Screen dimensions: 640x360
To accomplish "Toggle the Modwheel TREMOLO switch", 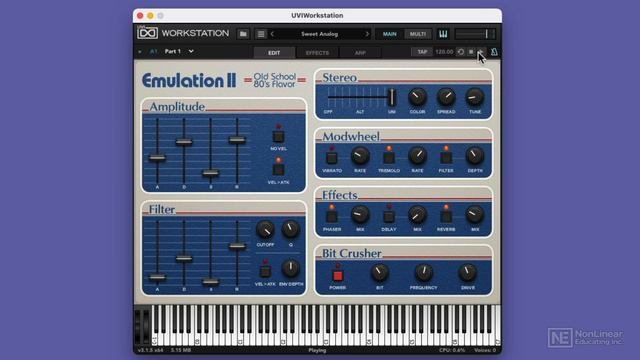I will click(389, 158).
